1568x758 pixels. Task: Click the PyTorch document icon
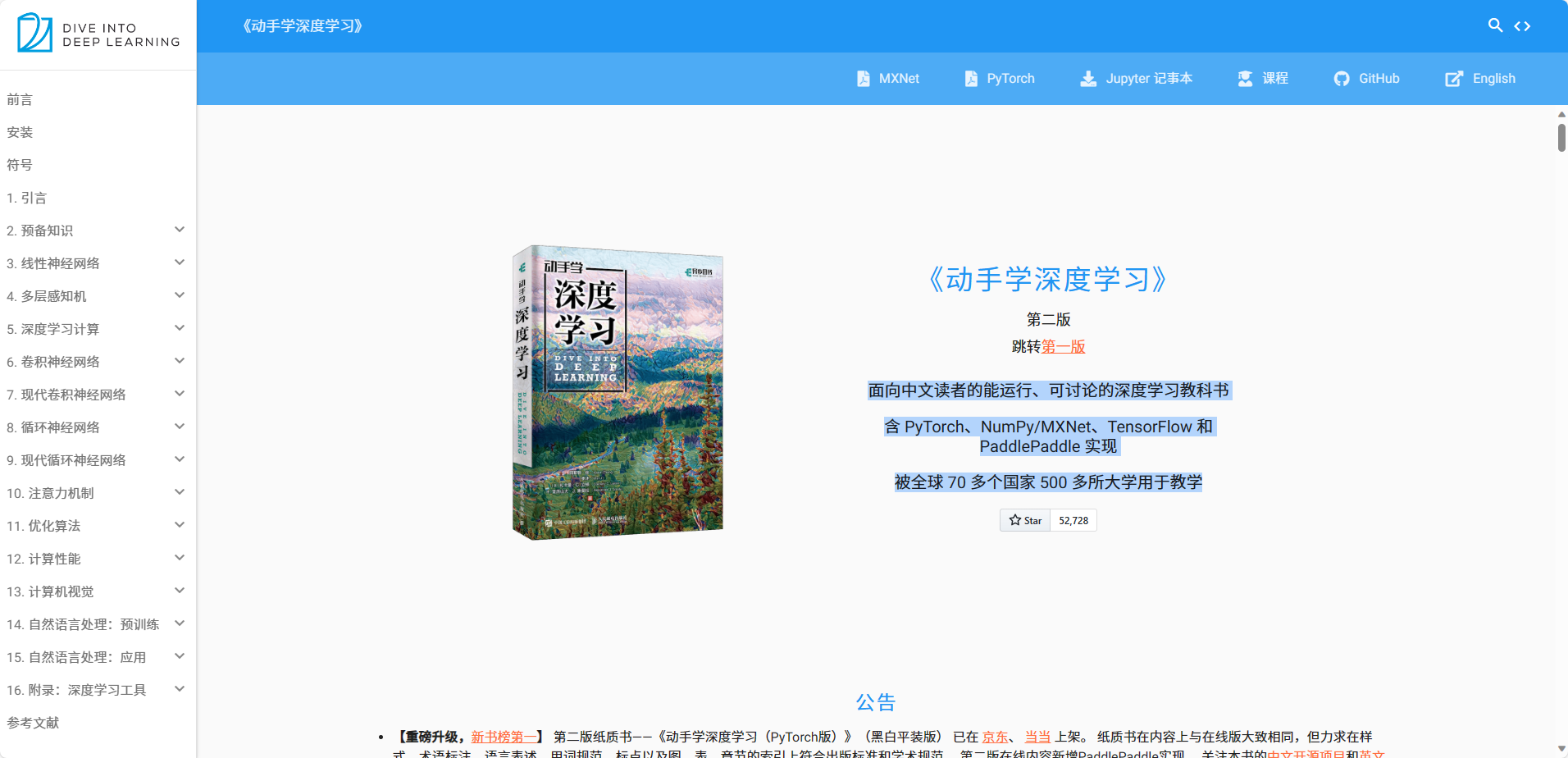tap(971, 78)
